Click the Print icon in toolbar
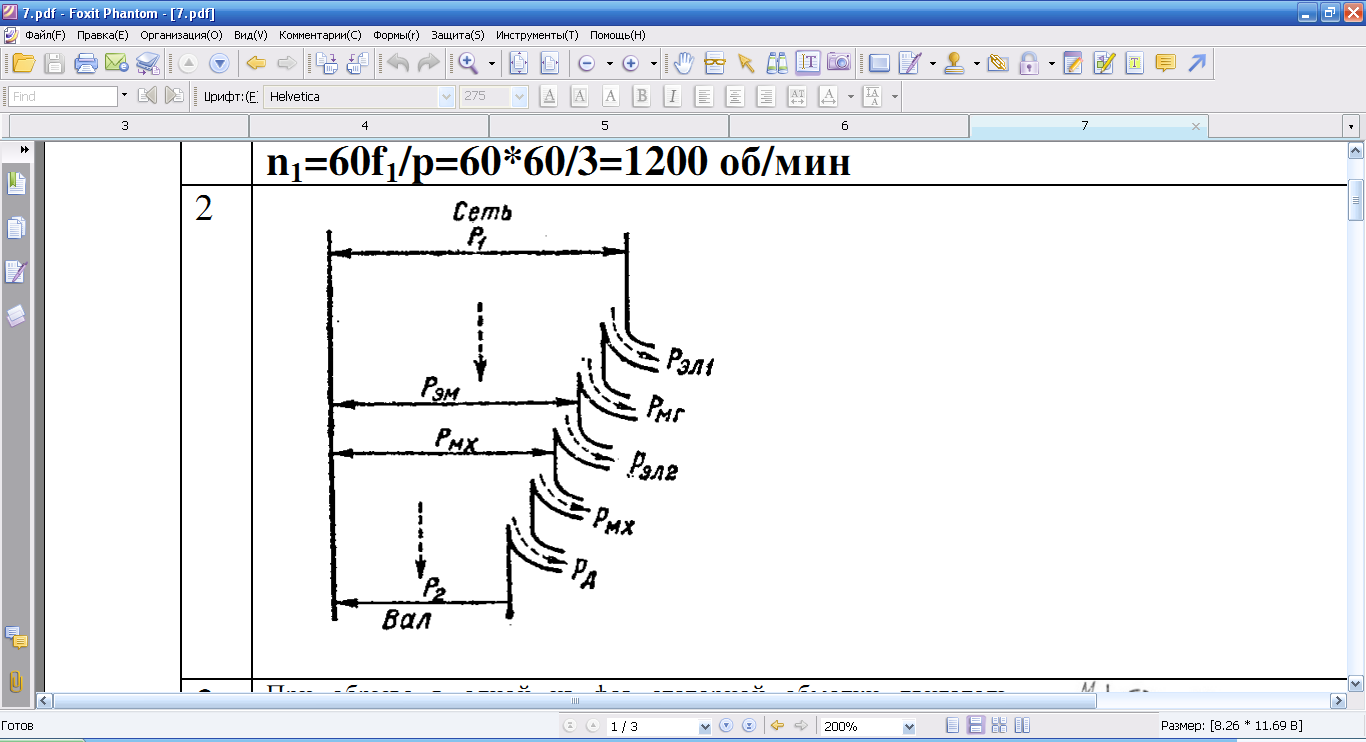This screenshot has width=1366, height=742. (86, 64)
